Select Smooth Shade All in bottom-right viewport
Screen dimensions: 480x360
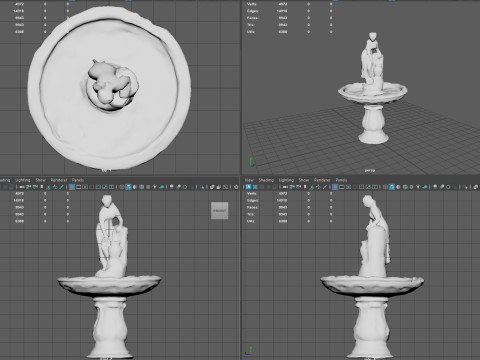392,187
